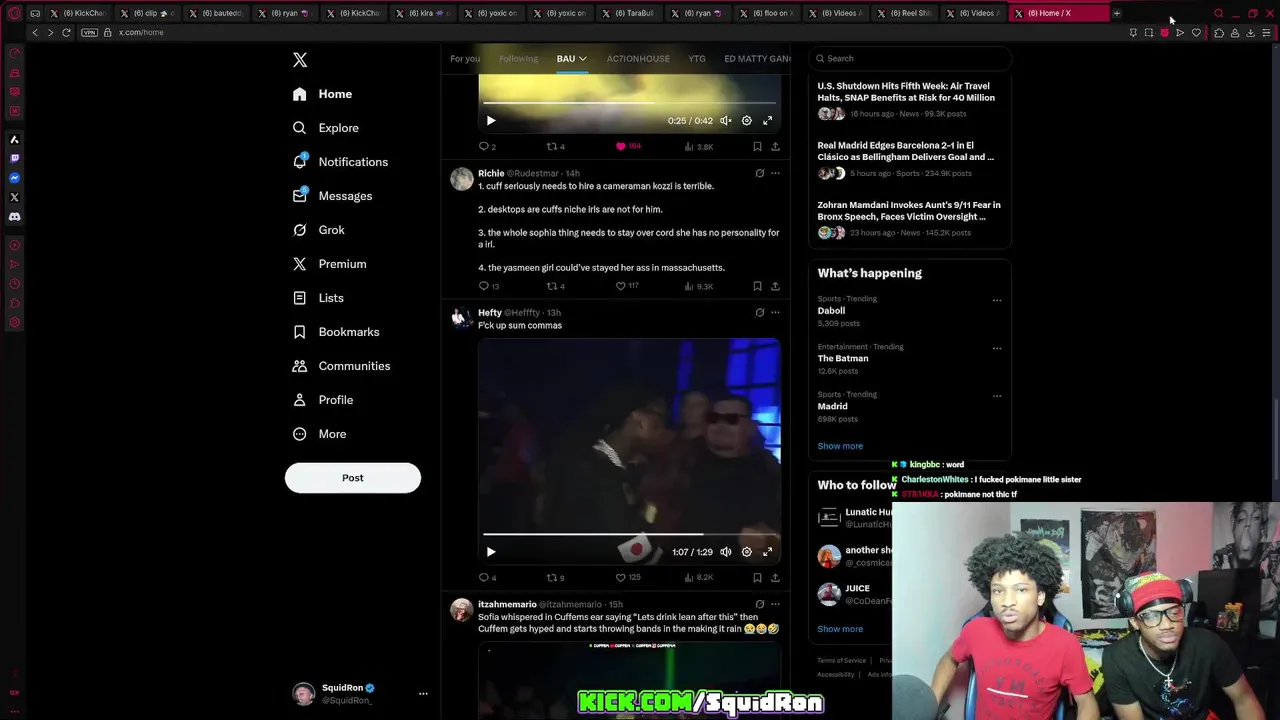Viewport: 1280px width, 720px height.
Task: Switch to the ACTIONHOUSE tab
Action: pyautogui.click(x=638, y=58)
